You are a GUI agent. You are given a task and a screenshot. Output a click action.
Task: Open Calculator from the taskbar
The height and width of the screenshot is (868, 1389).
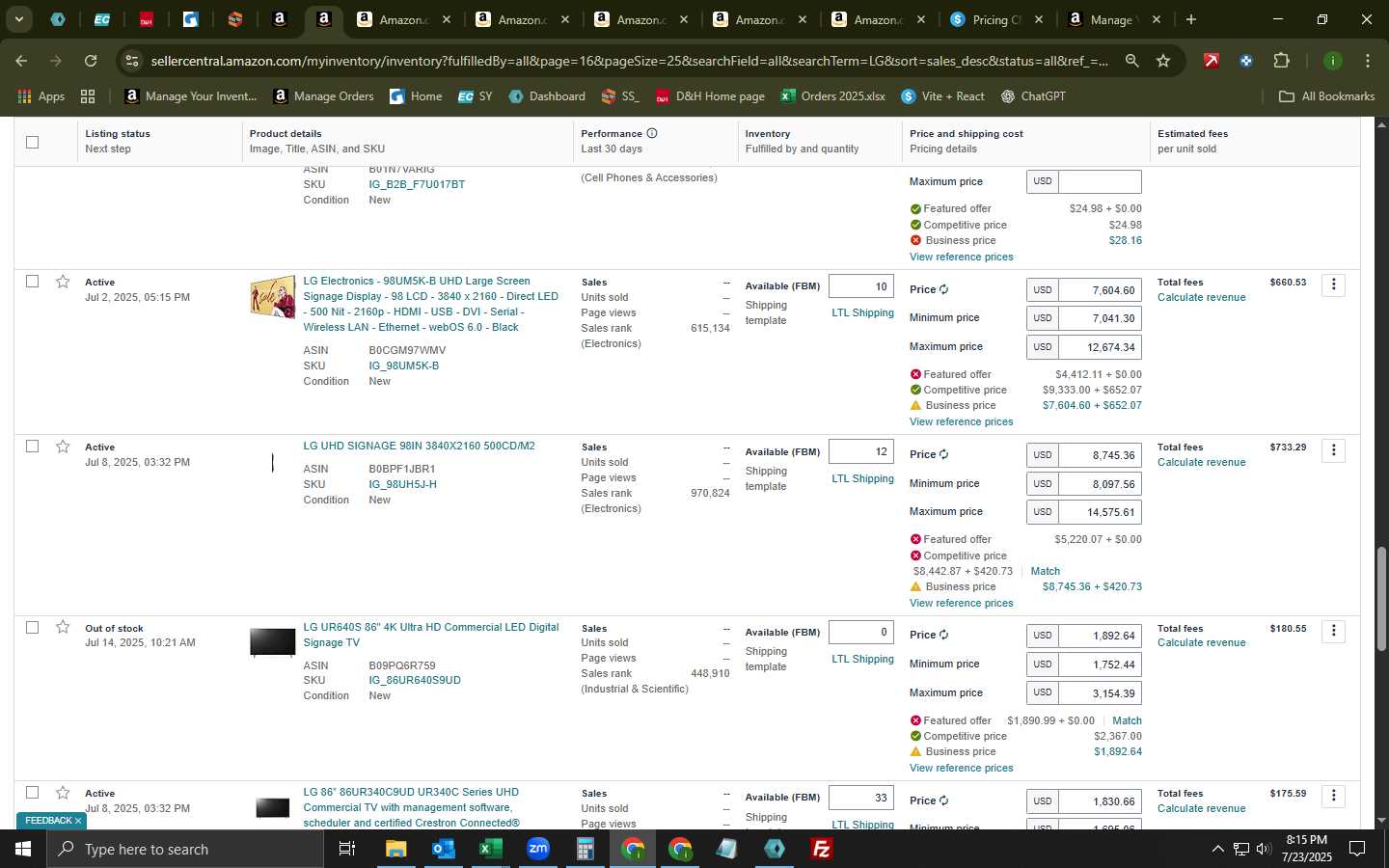point(585,849)
